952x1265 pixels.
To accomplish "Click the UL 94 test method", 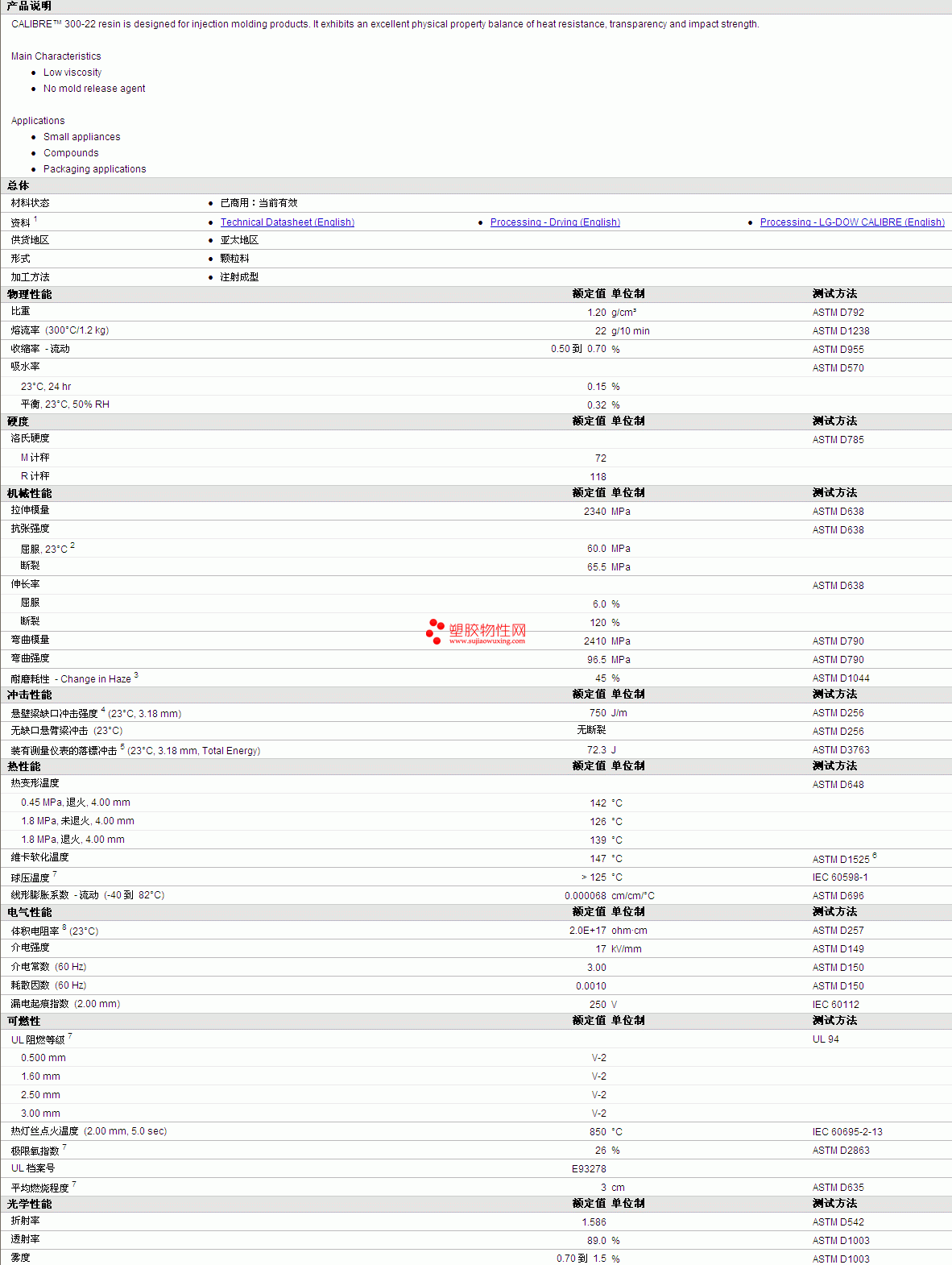I will pyautogui.click(x=826, y=1039).
